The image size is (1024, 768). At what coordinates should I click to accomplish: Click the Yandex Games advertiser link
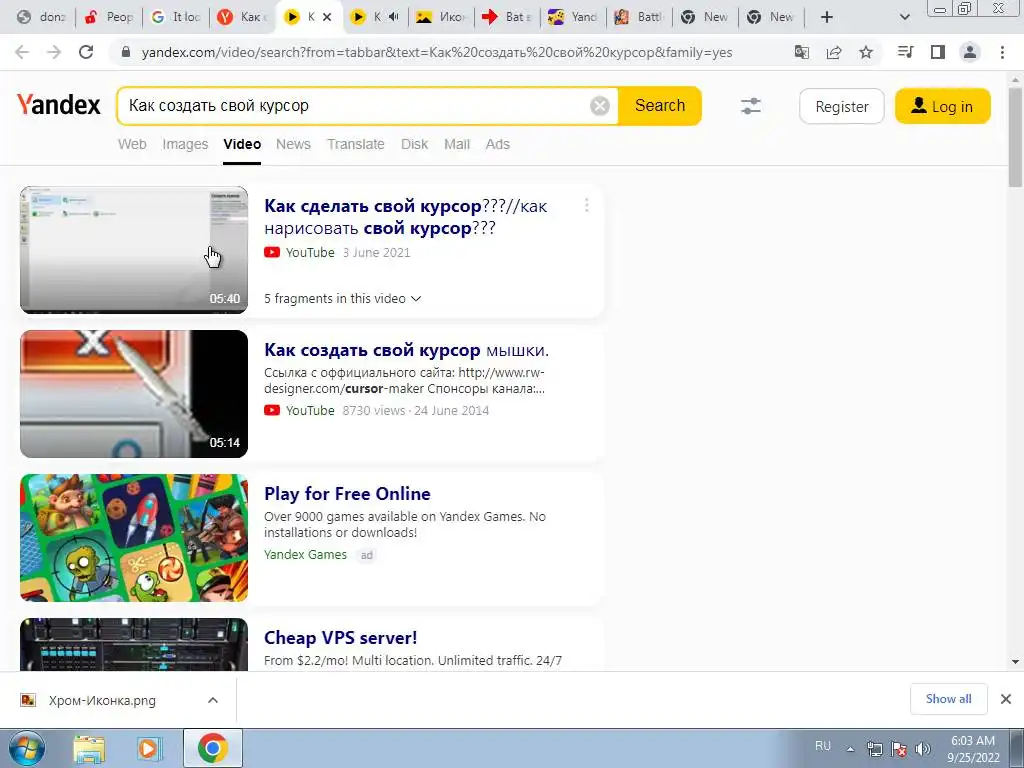(x=305, y=554)
